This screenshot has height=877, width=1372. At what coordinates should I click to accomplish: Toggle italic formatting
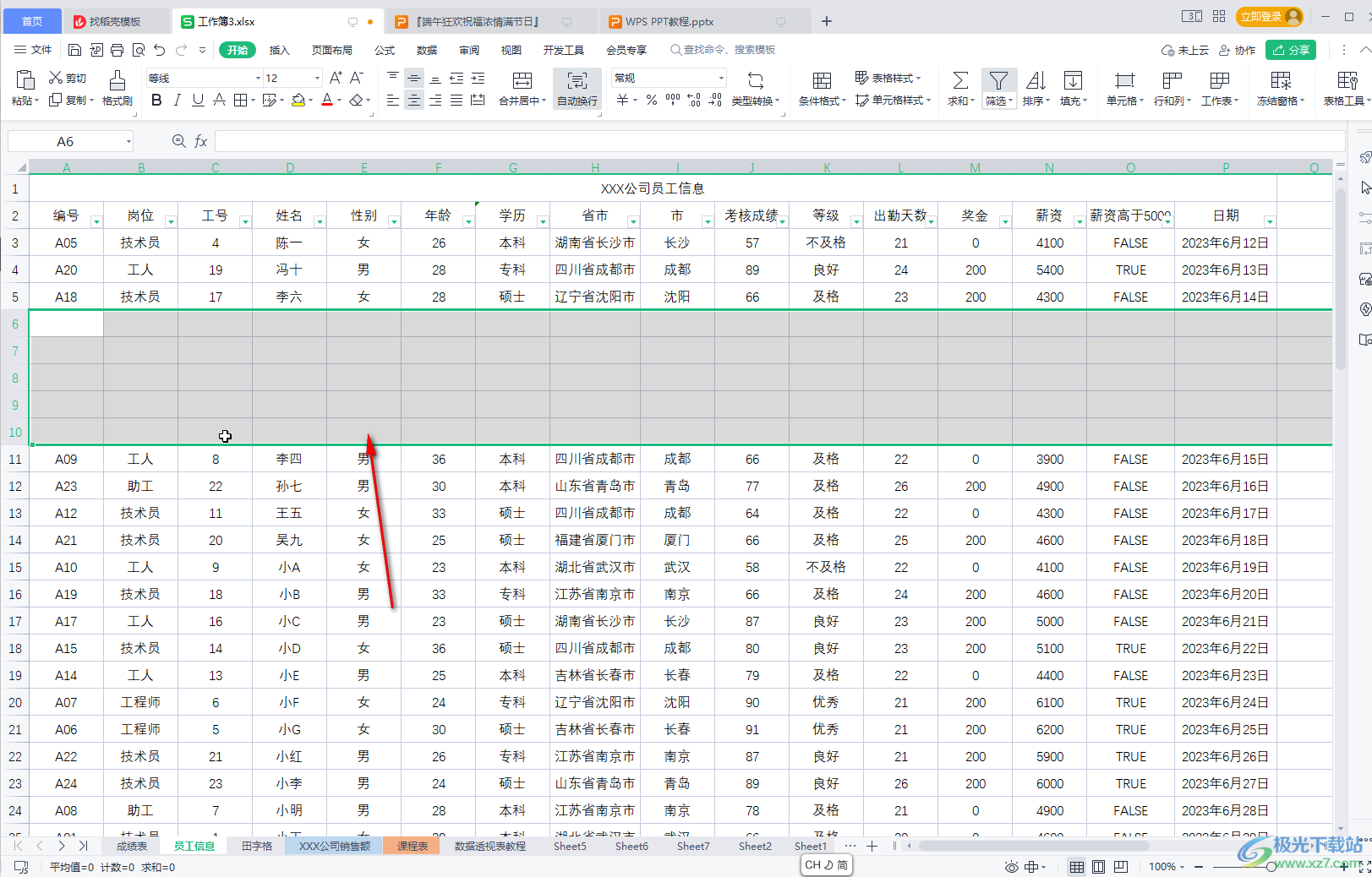click(x=177, y=101)
